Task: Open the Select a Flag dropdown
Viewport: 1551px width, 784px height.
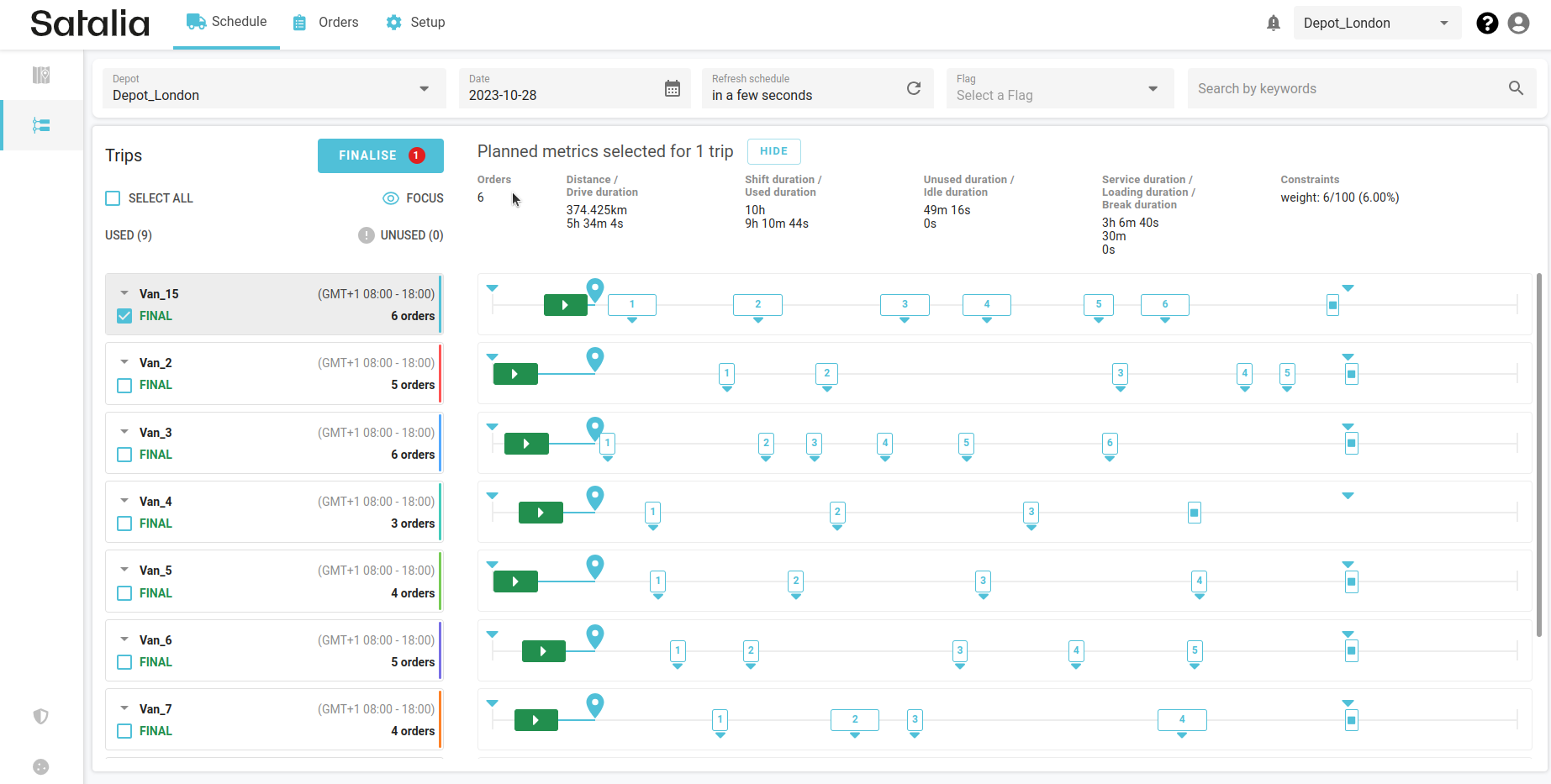Action: pos(1153,89)
